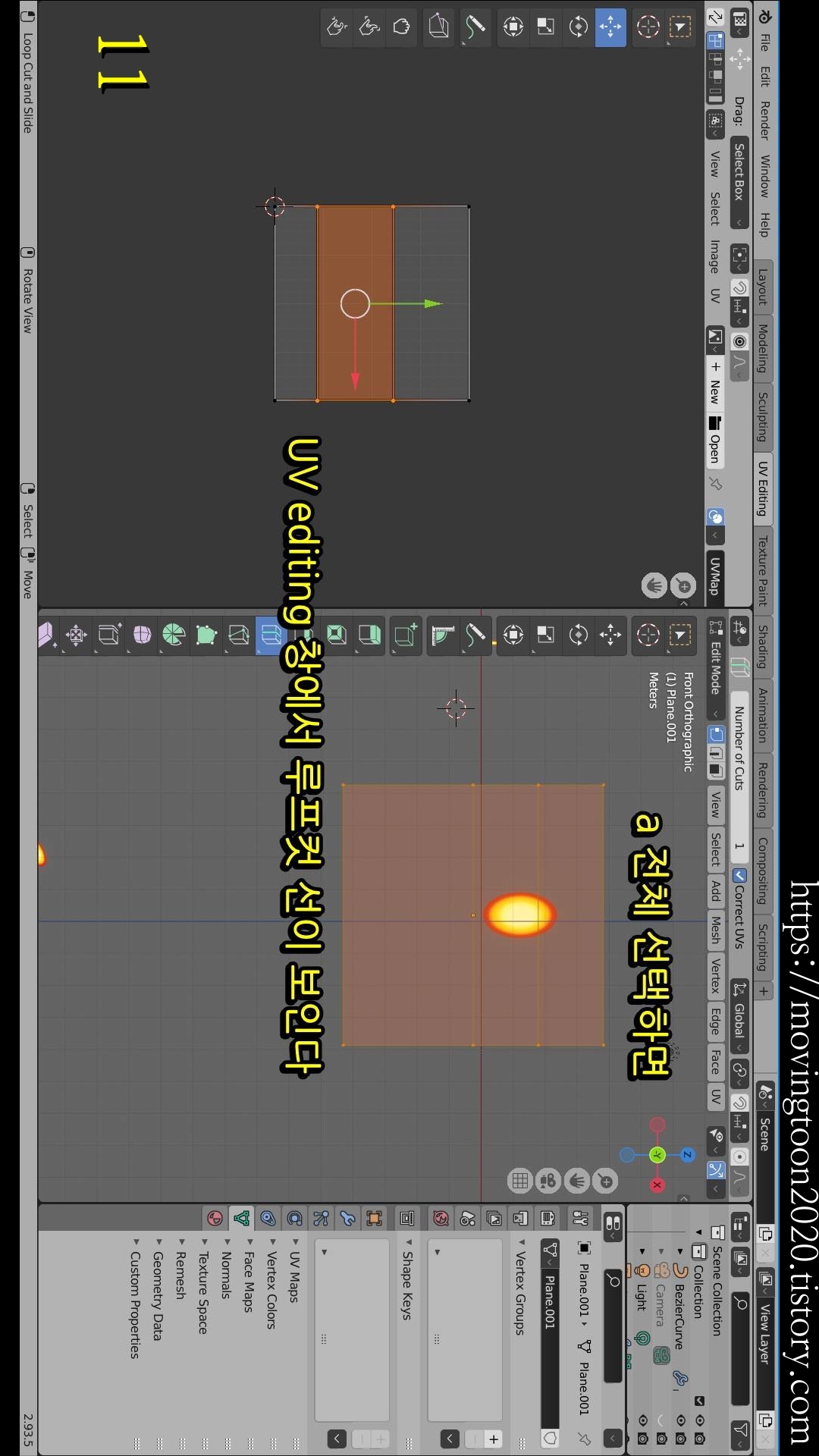Screen dimensions: 819x1456
Task: Select the Add Cube tool in 3D viewport
Action: click(407, 635)
